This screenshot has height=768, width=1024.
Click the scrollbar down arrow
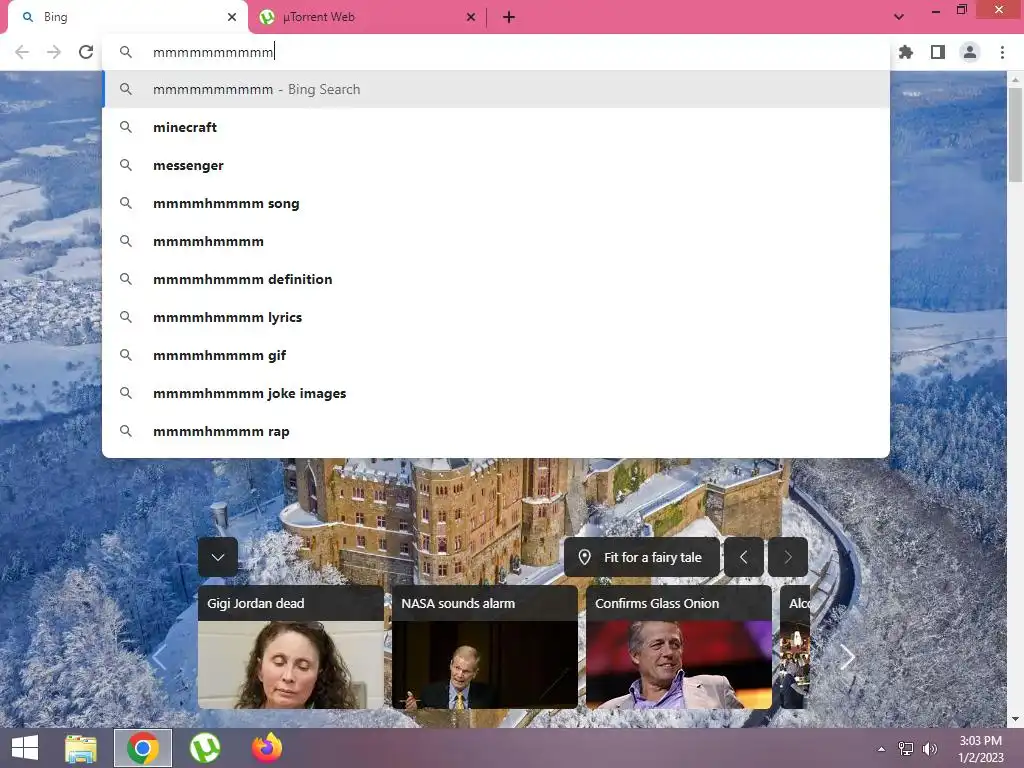click(x=1015, y=719)
